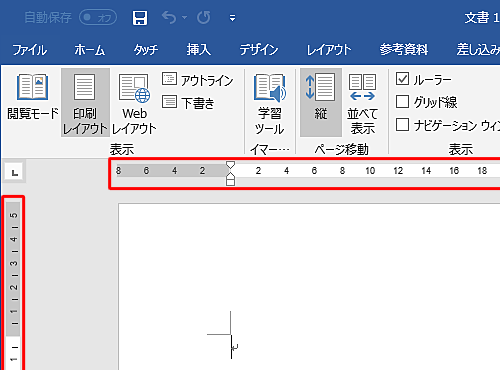Screen dimensions: 500x370
Task: Switch to Web レイアウト view
Action: pos(134,103)
